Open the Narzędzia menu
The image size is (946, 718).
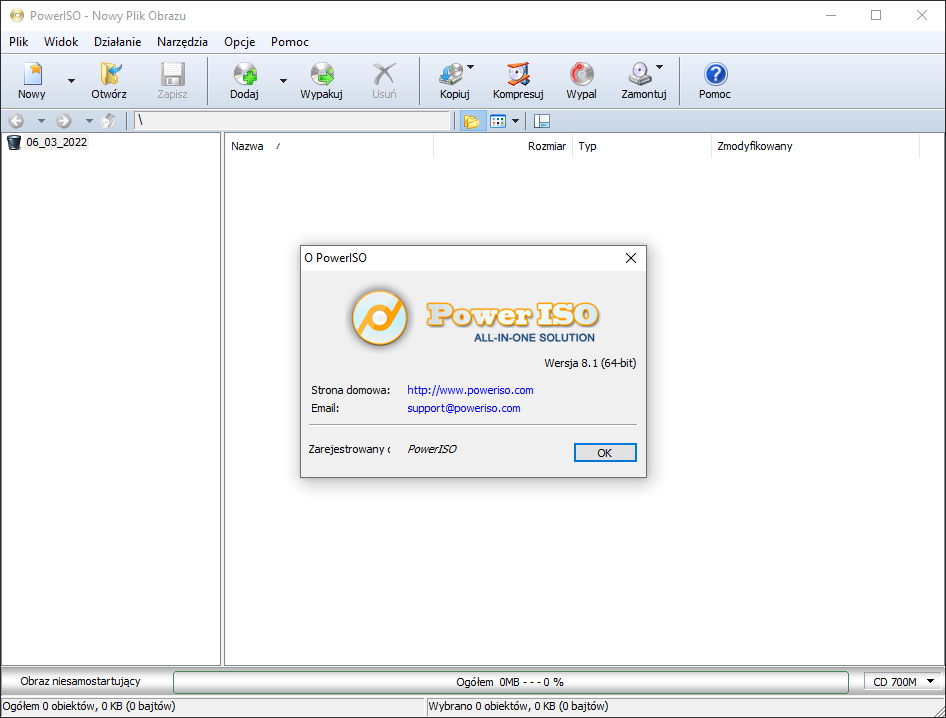pyautogui.click(x=182, y=42)
